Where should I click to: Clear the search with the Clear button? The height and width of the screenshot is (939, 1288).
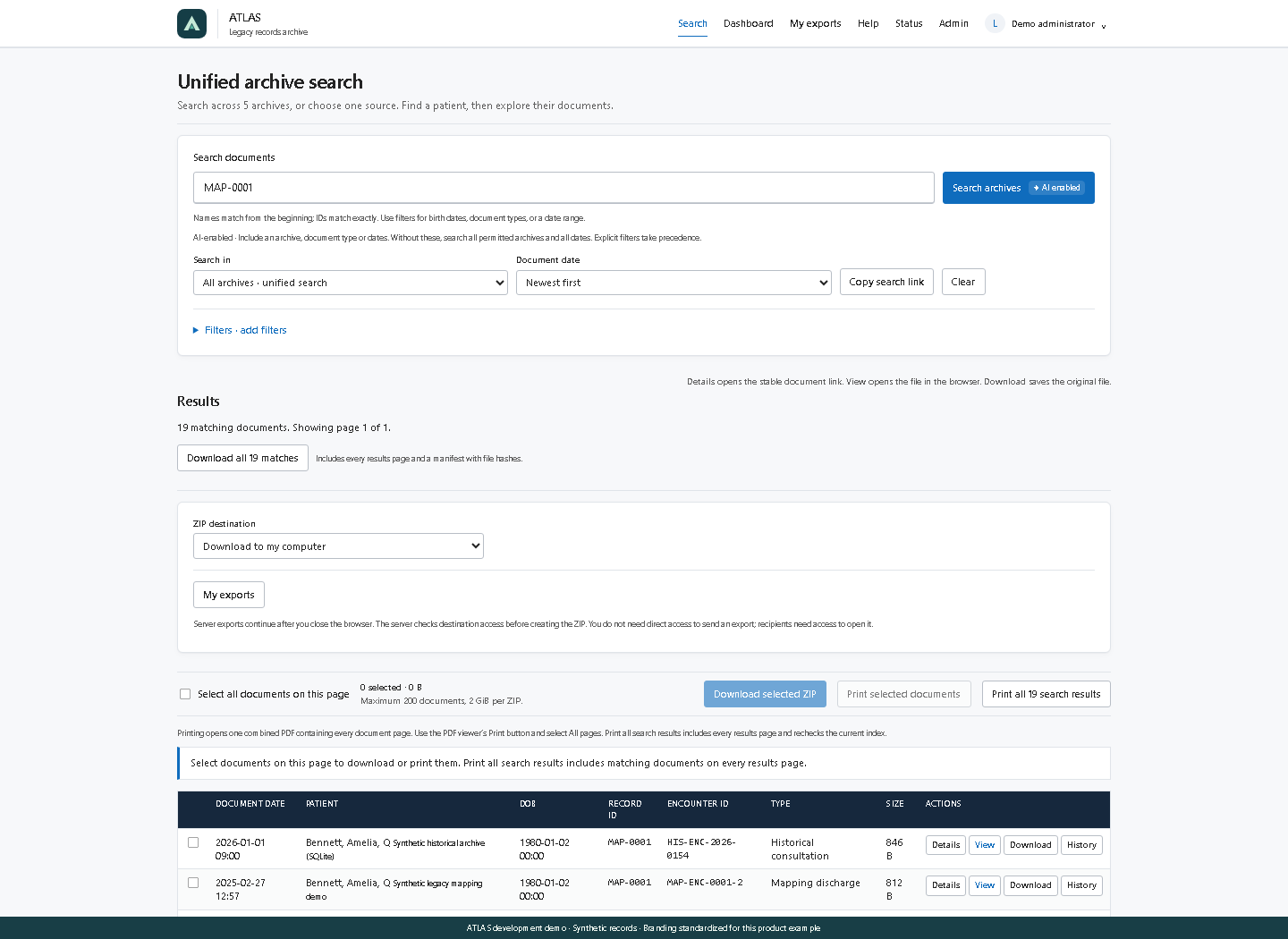pos(963,282)
